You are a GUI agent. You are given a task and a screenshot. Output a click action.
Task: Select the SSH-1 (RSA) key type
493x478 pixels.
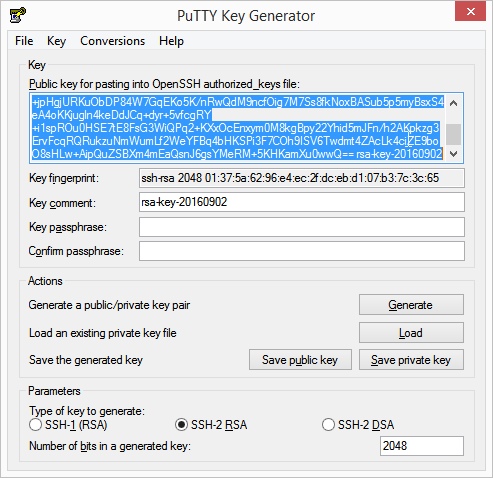[x=68, y=425]
